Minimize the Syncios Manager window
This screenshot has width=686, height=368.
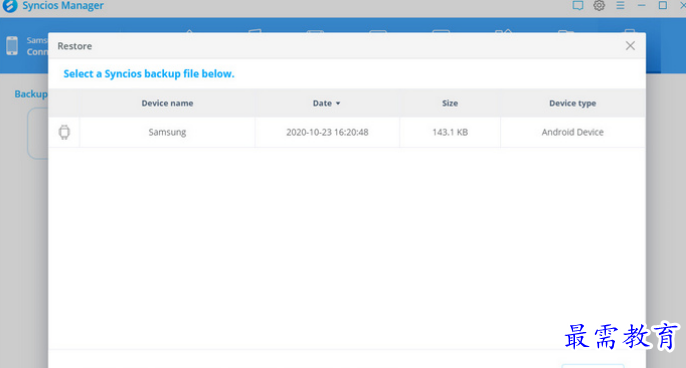pyautogui.click(x=641, y=5)
